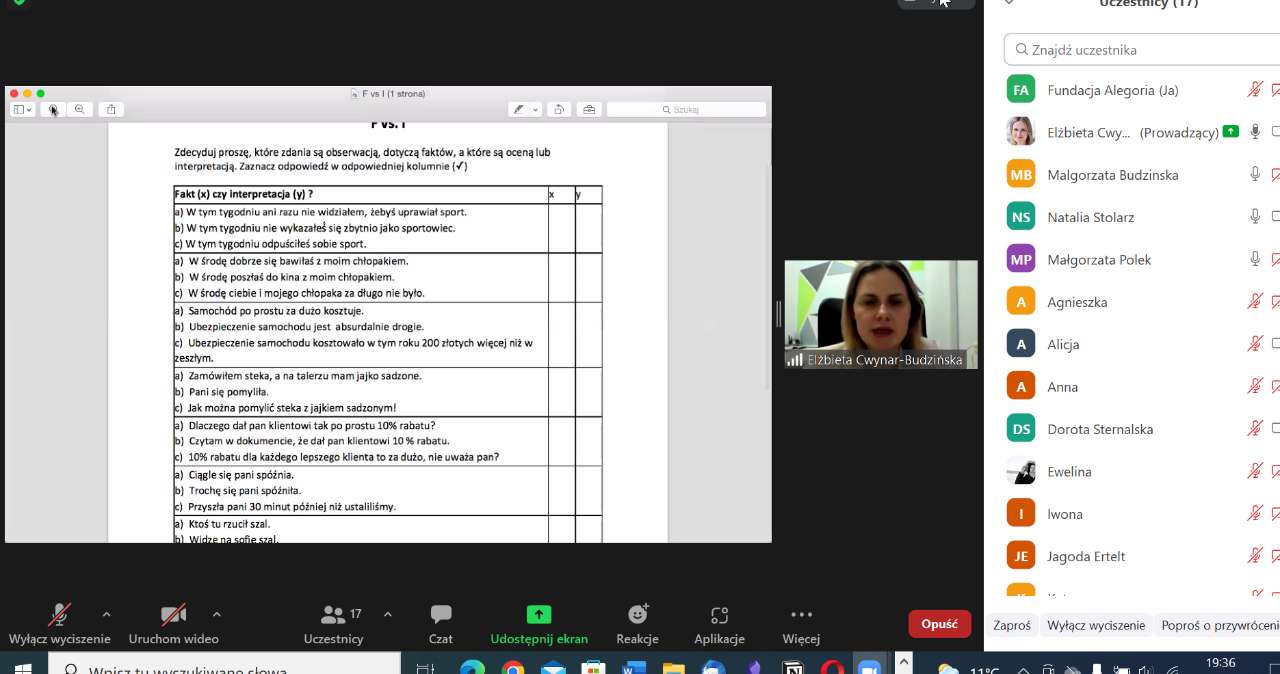Open sidebar view dropdown in shared Preview window
Screen dimensions: 1280x674
(x=22, y=109)
